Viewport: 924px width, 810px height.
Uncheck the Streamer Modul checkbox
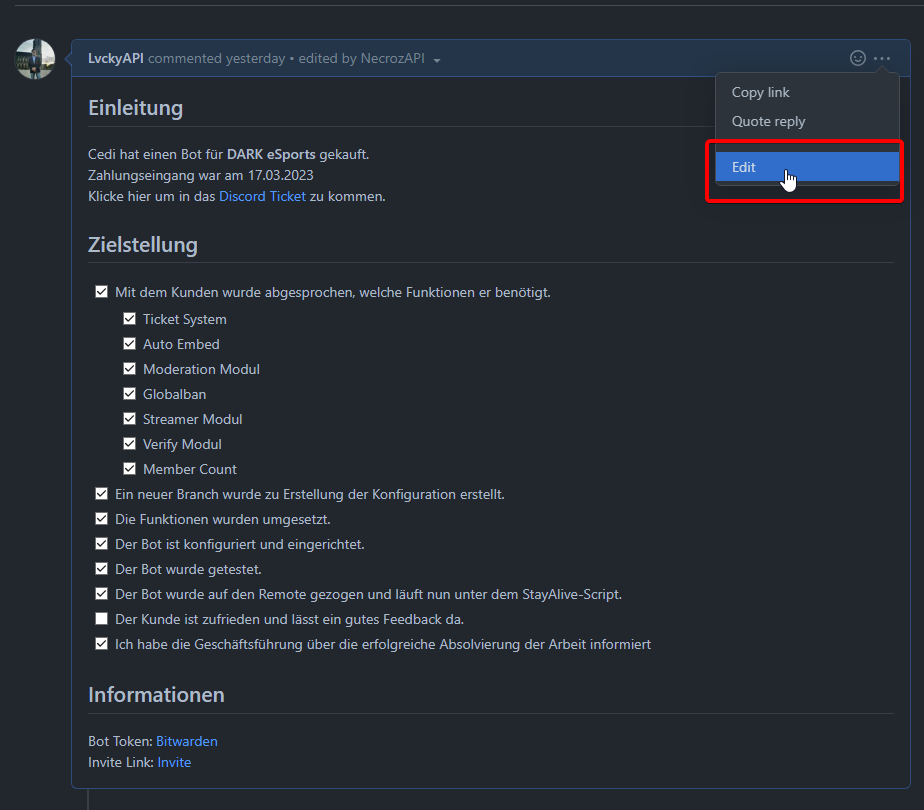pos(129,419)
